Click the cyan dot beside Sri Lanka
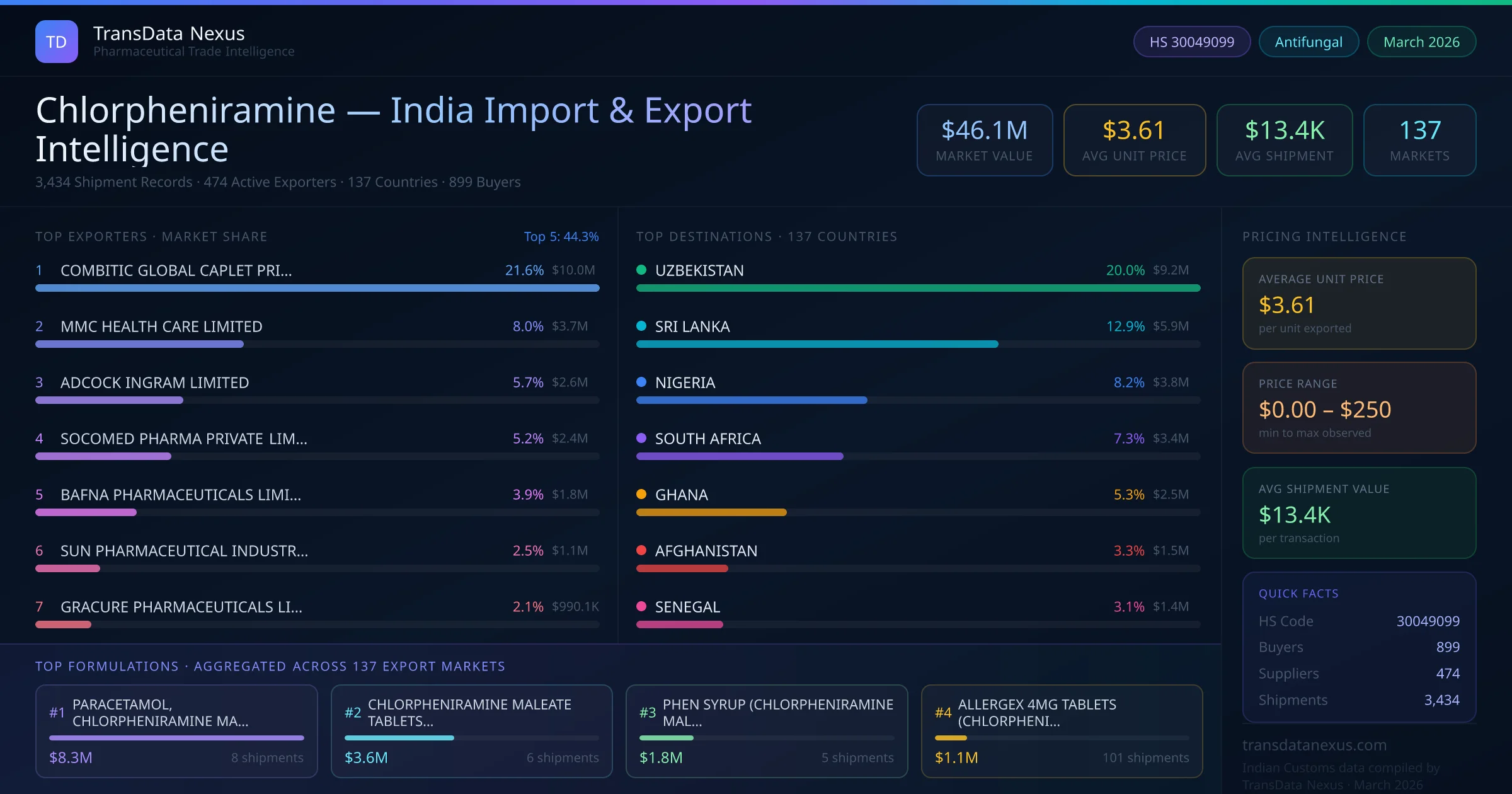The image size is (1512, 794). (x=641, y=326)
